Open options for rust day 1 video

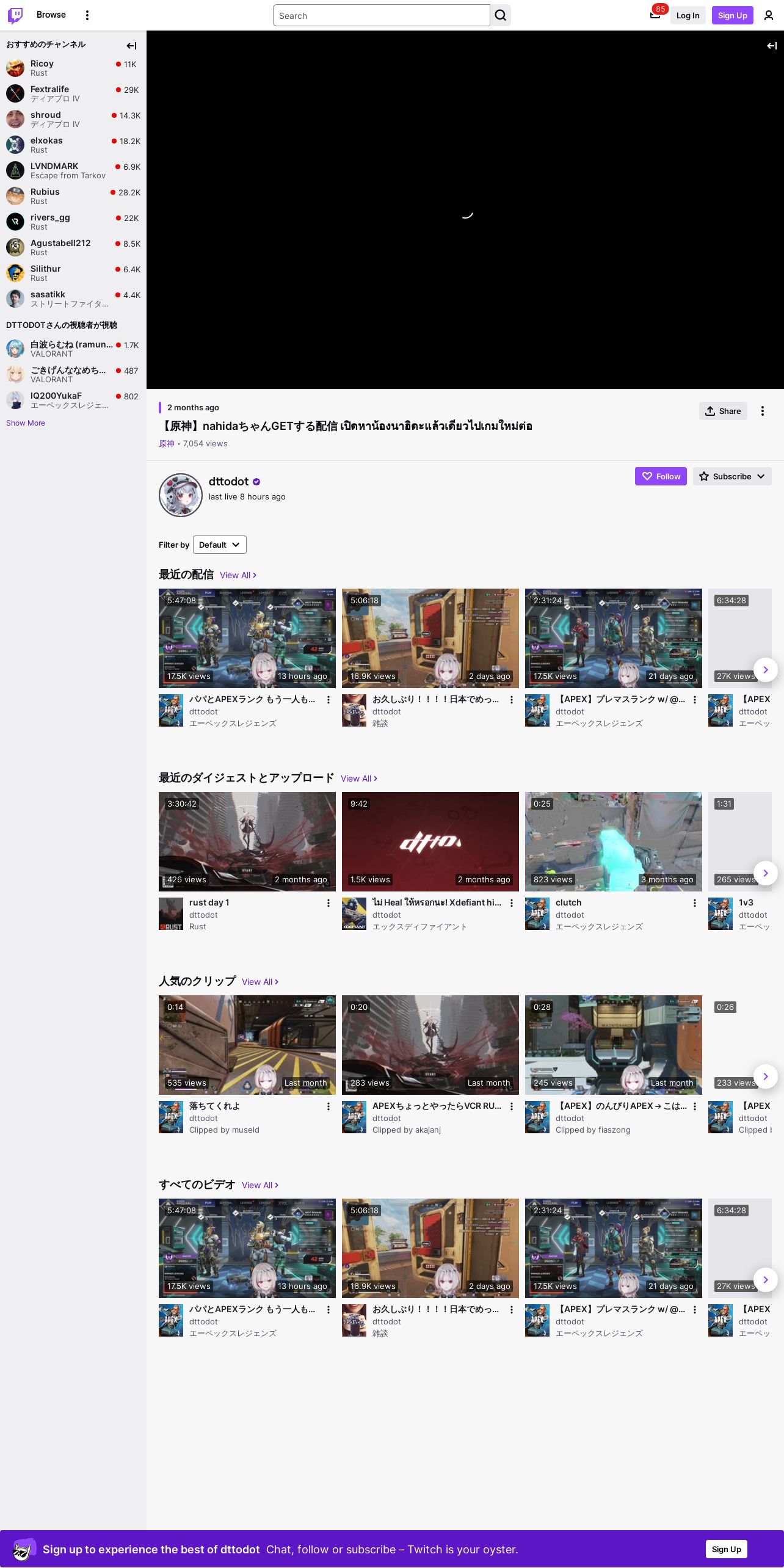[328, 903]
